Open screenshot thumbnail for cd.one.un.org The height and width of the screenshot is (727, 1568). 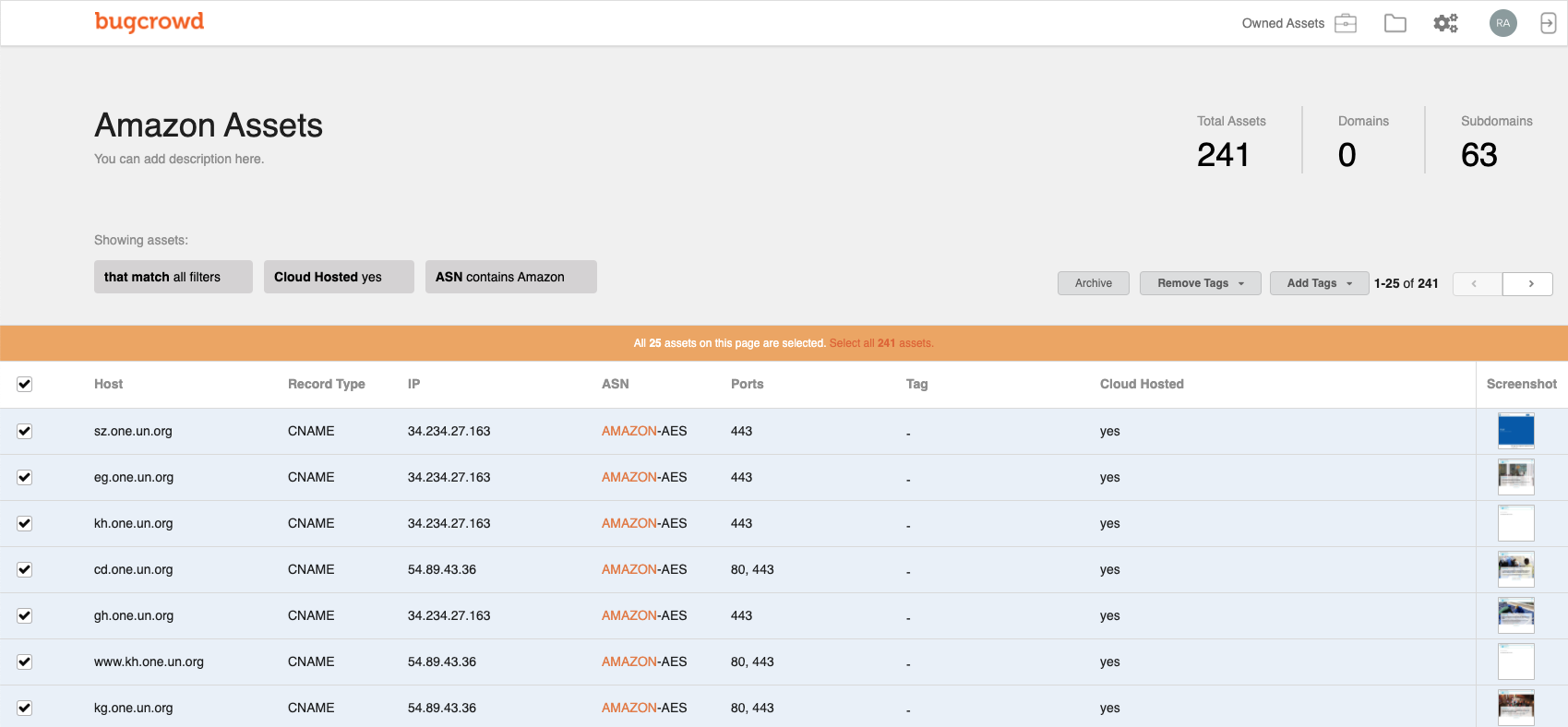coord(1516,569)
